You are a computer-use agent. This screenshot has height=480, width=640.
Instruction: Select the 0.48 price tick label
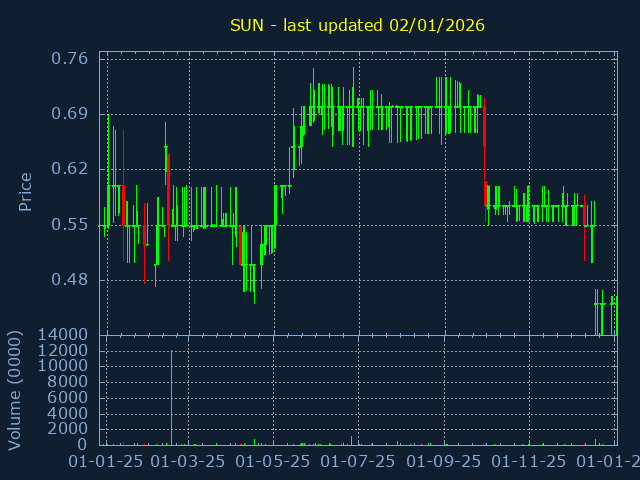click(69, 280)
